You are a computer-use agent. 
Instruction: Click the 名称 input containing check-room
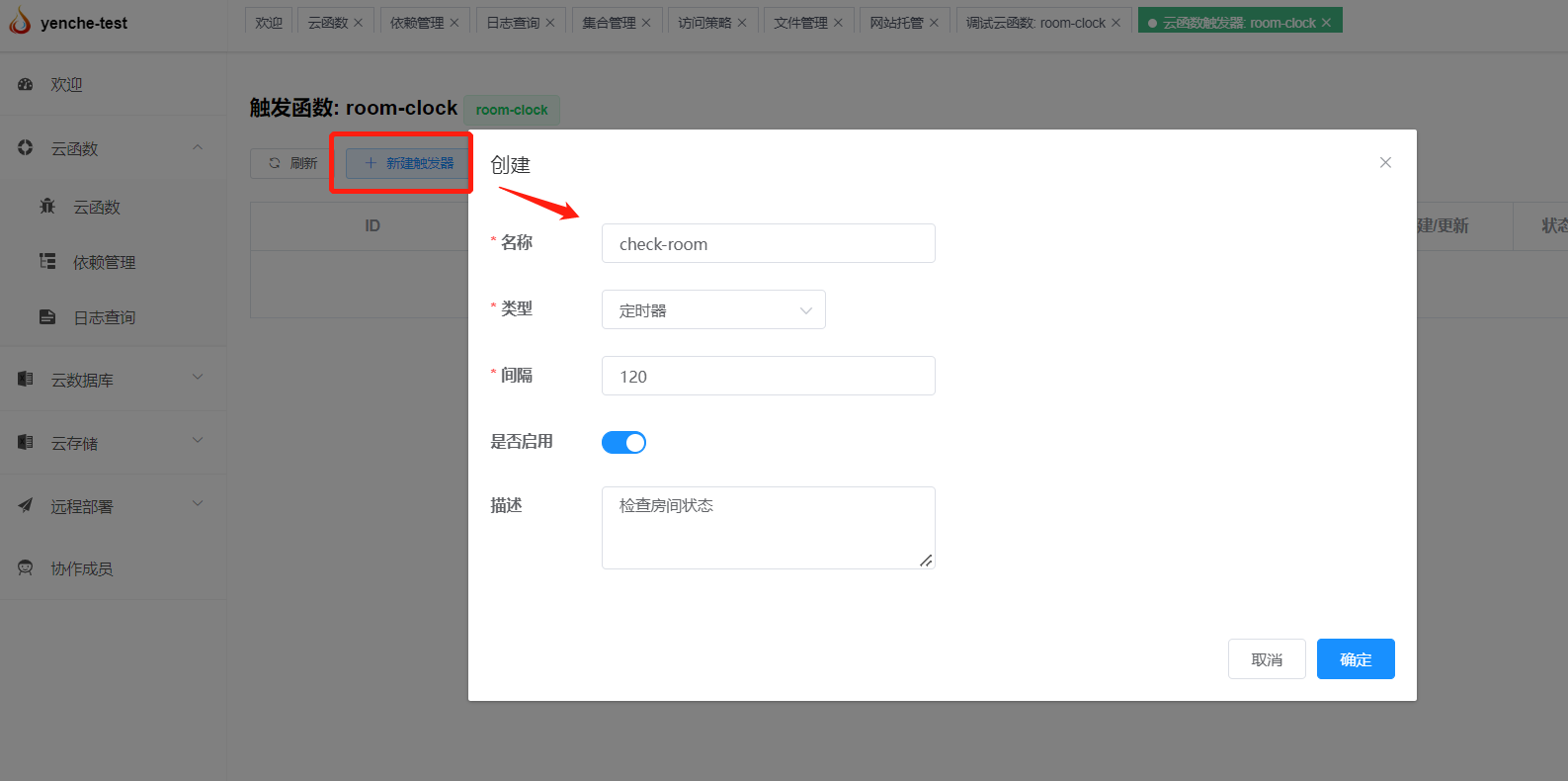768,243
